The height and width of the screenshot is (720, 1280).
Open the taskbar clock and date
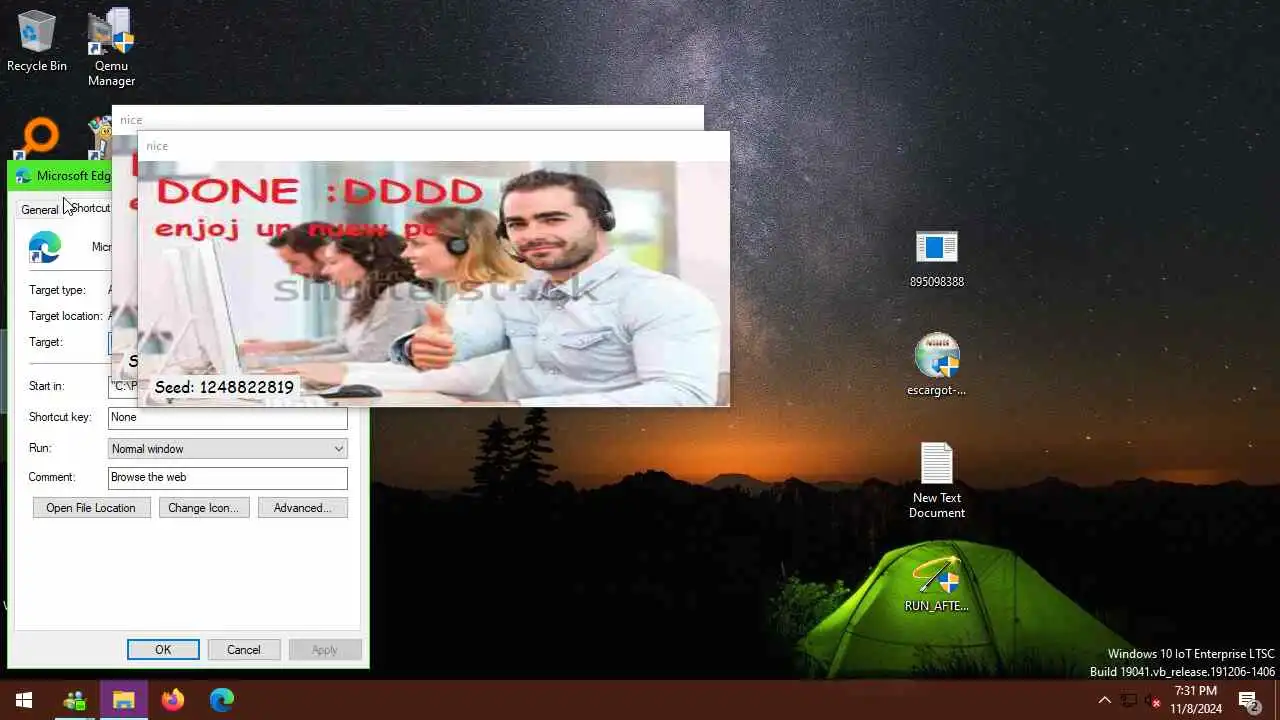click(1196, 700)
